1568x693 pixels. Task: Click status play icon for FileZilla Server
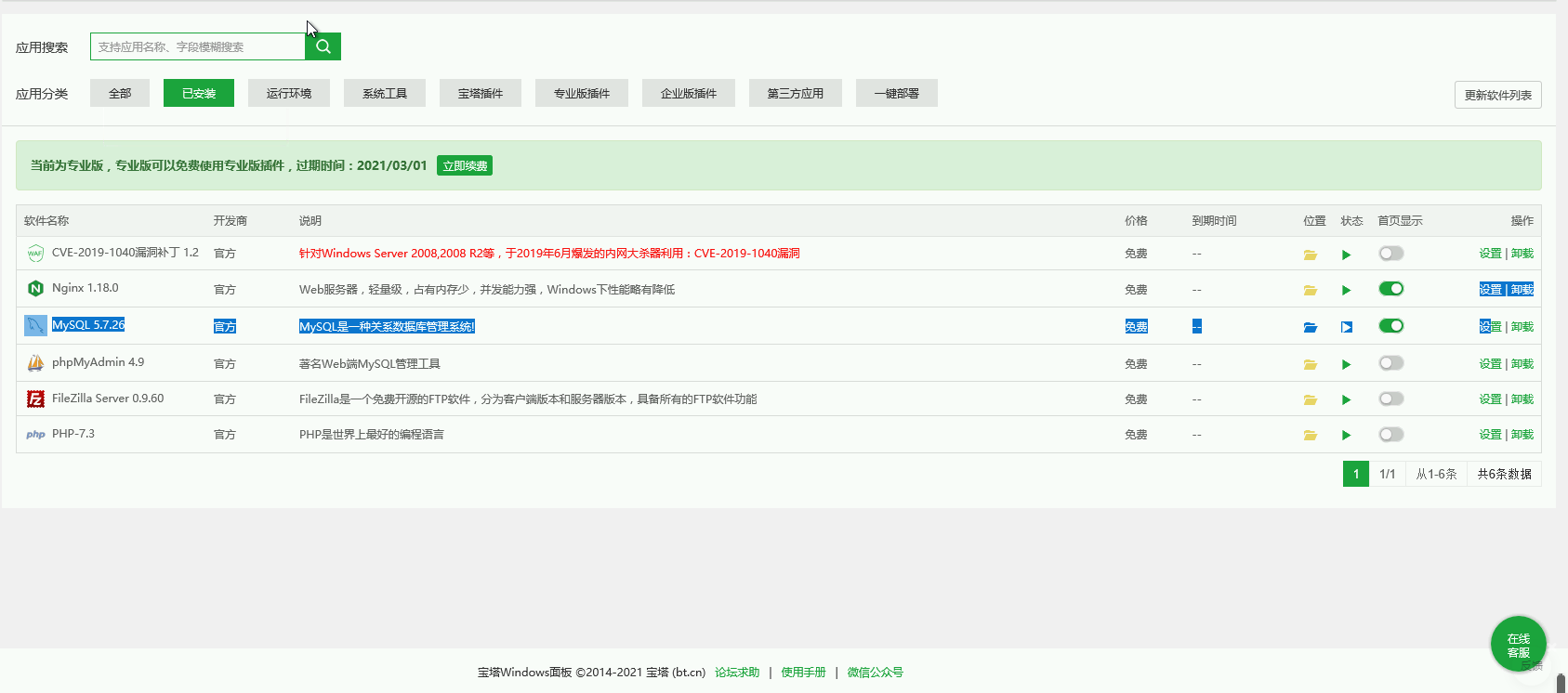(x=1346, y=399)
